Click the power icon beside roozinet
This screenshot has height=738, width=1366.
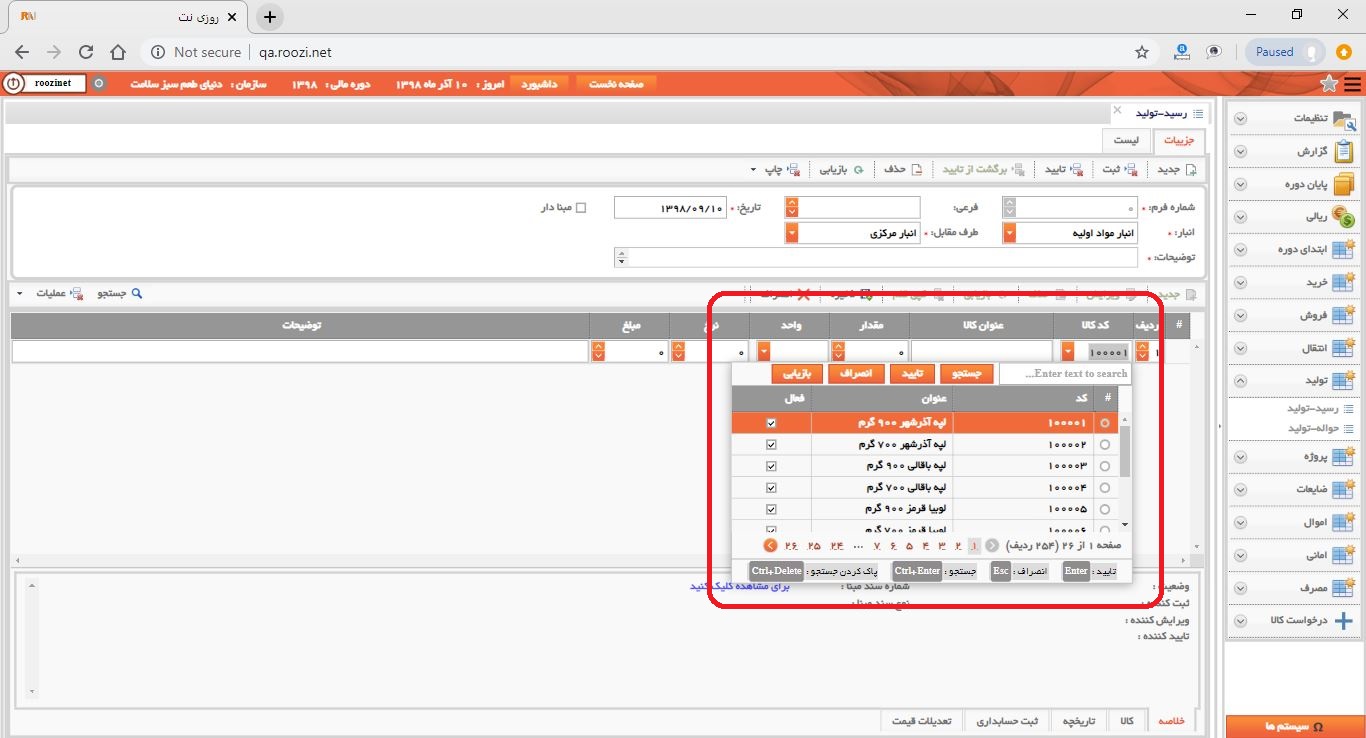coord(13,84)
